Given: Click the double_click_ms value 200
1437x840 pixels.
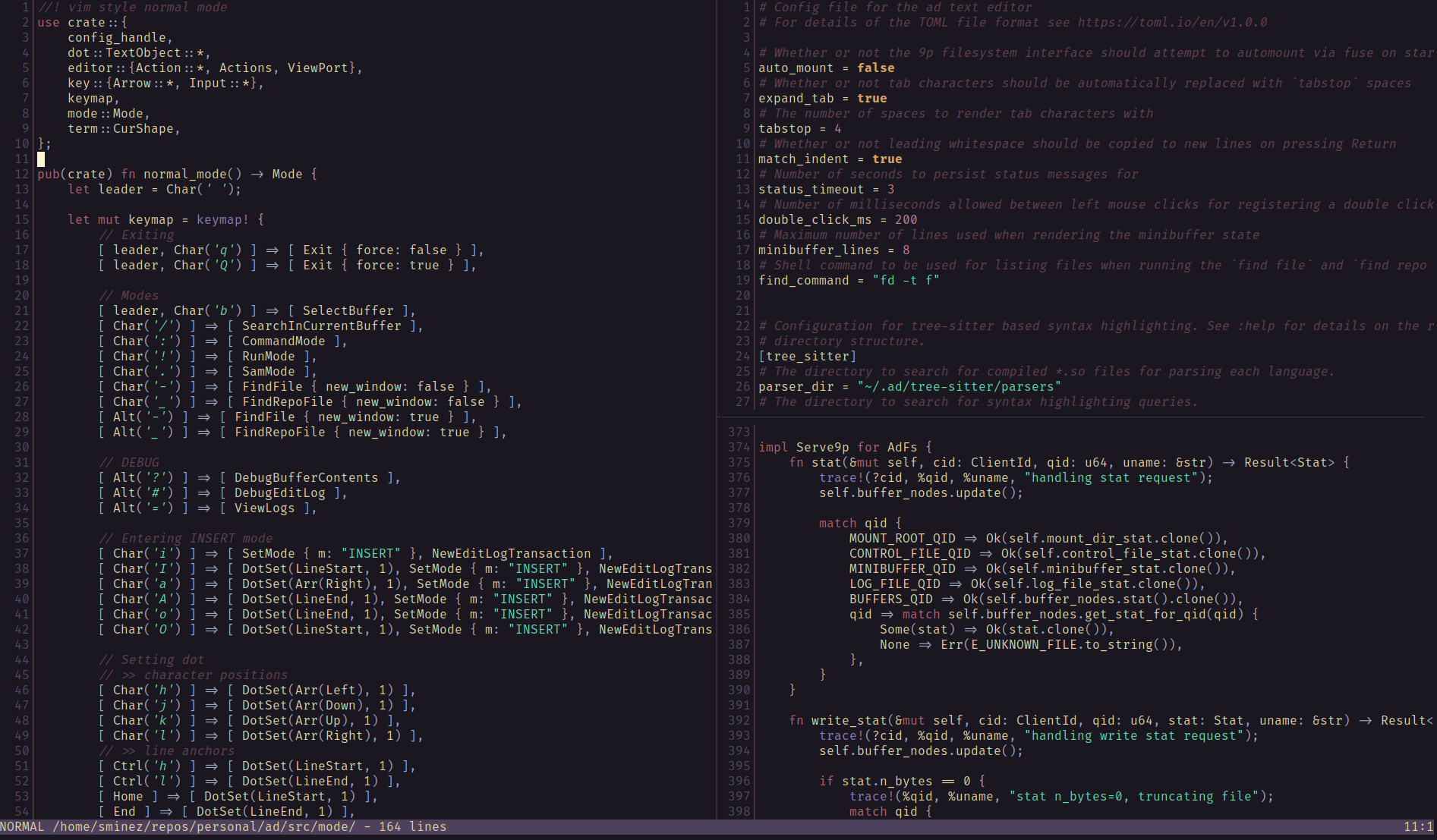Looking at the screenshot, I should 906,220.
